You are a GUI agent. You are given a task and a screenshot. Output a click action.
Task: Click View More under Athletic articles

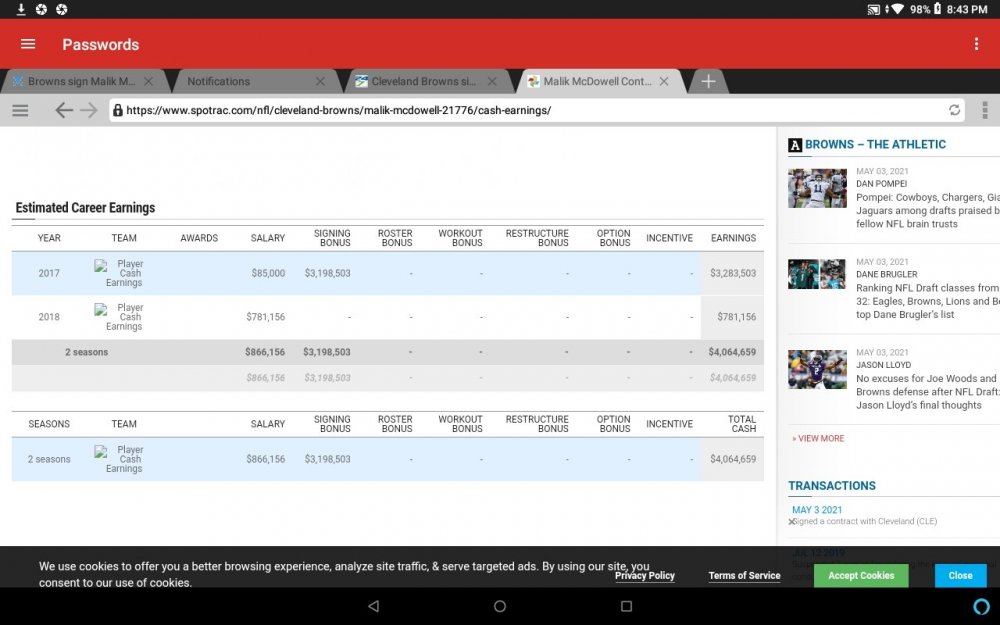coord(818,438)
